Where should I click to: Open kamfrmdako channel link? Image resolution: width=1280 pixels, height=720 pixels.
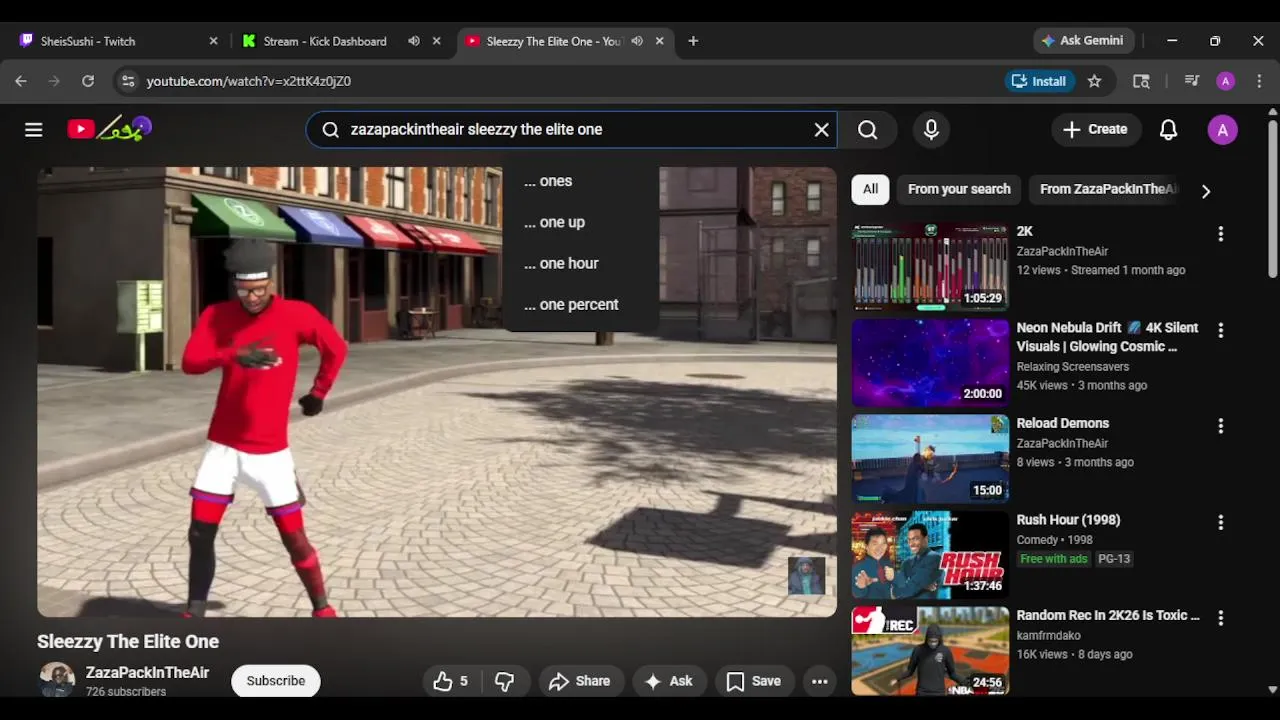[x=1048, y=636]
